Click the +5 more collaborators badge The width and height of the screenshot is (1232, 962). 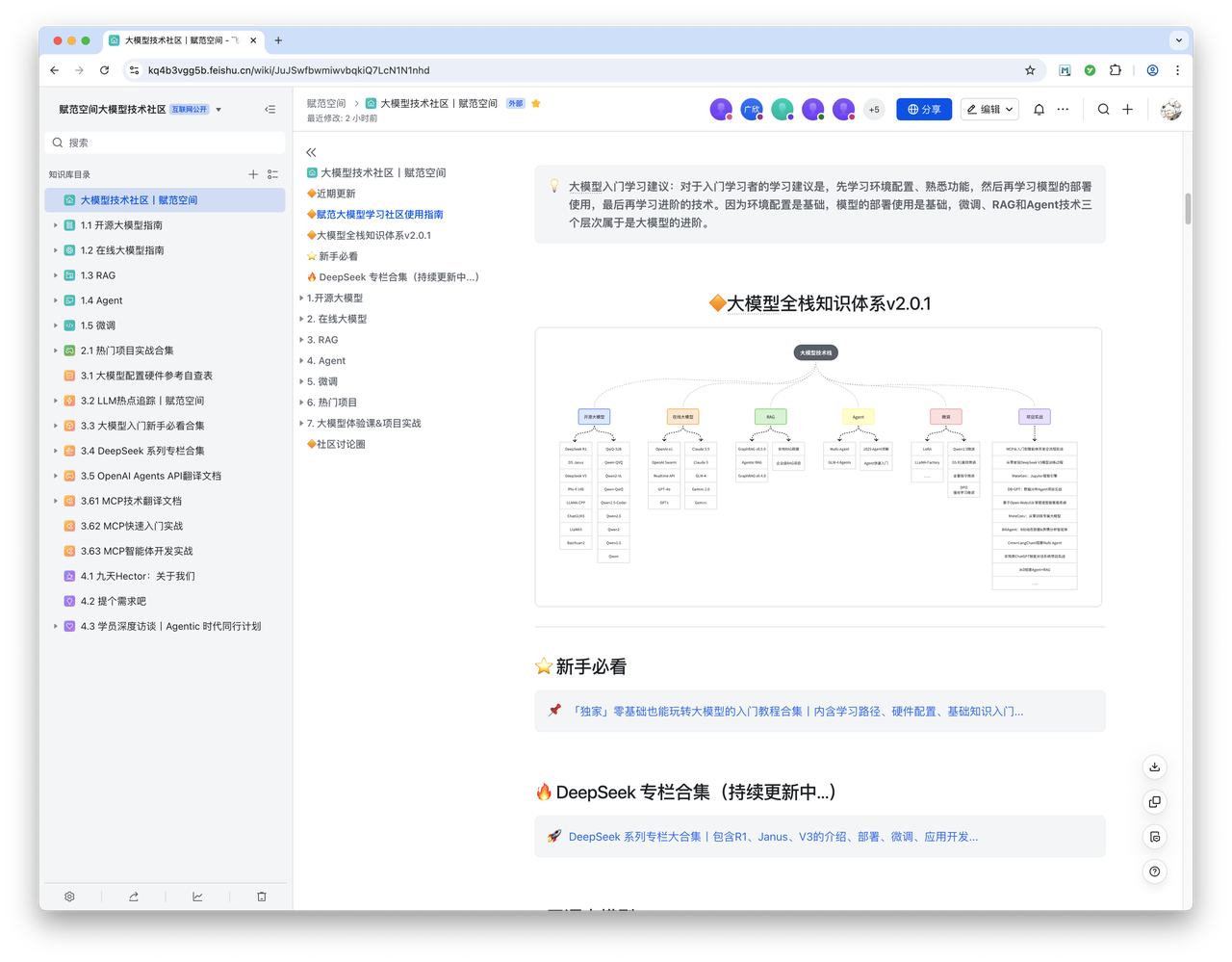pyautogui.click(x=874, y=110)
